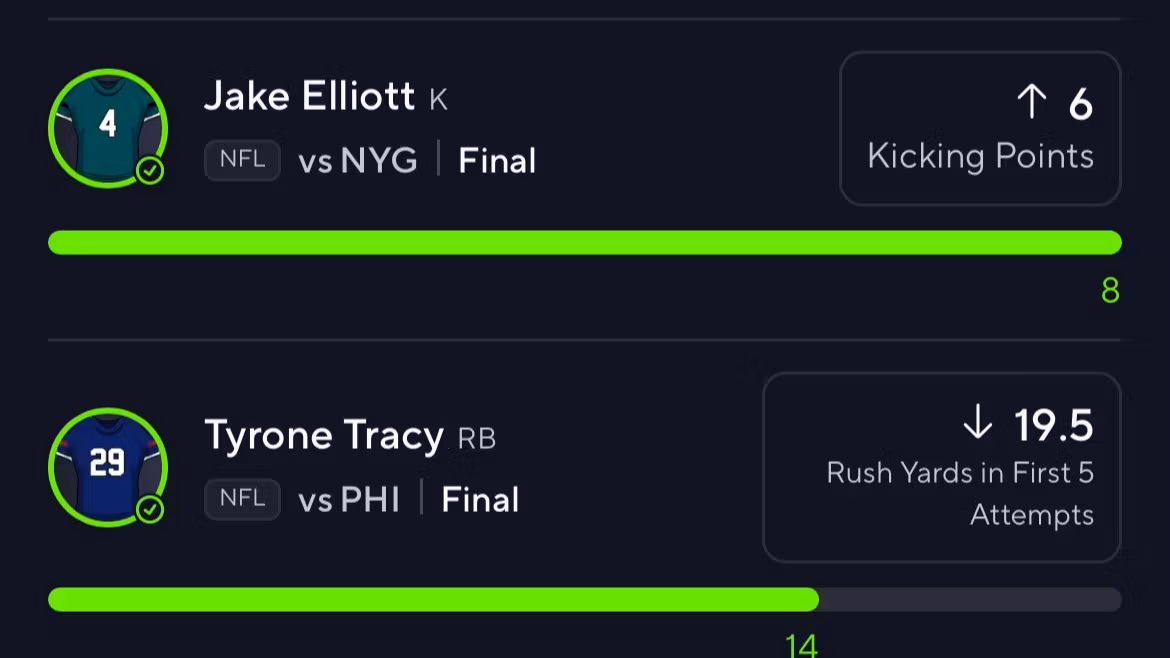Open Jake Elliott's player name
The height and width of the screenshot is (658, 1170).
[309, 96]
